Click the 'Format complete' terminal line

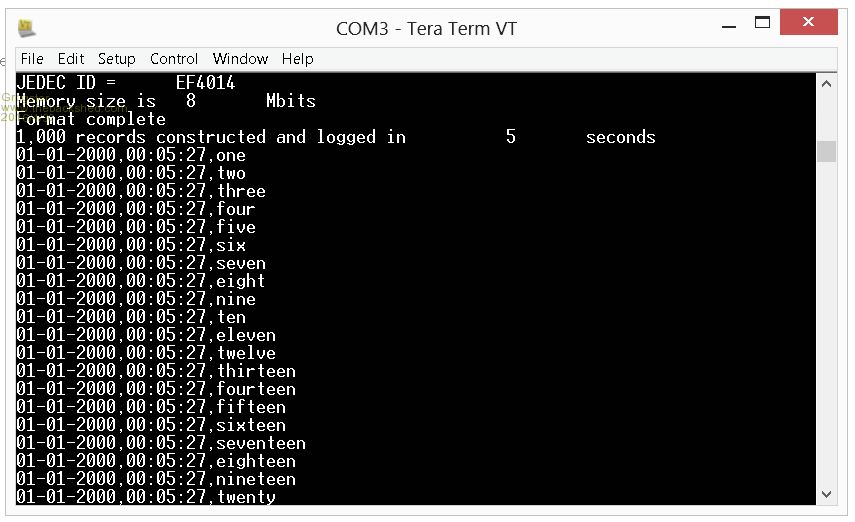click(91, 119)
